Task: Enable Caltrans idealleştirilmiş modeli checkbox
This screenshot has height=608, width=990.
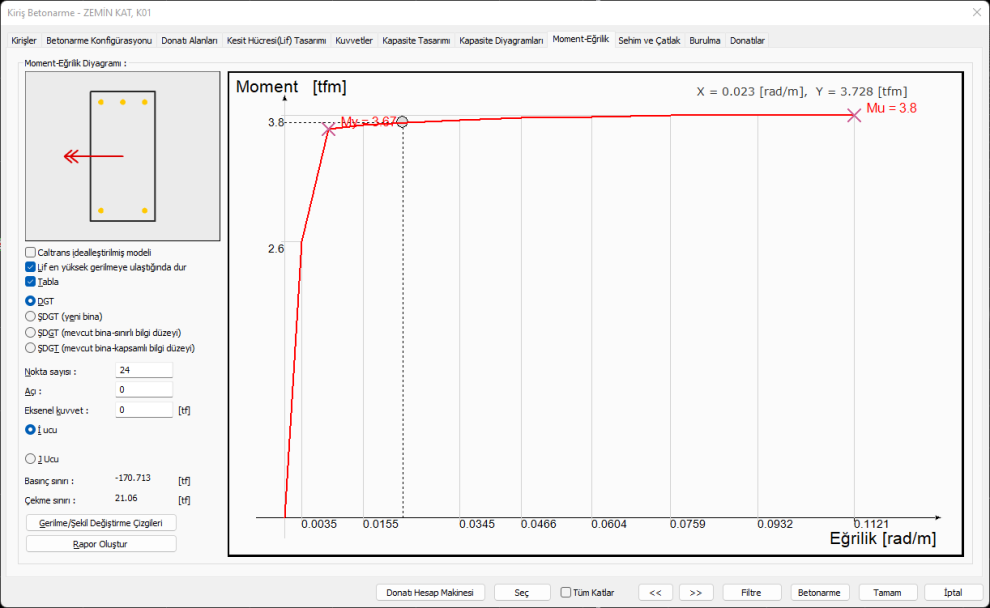Action: 31,253
